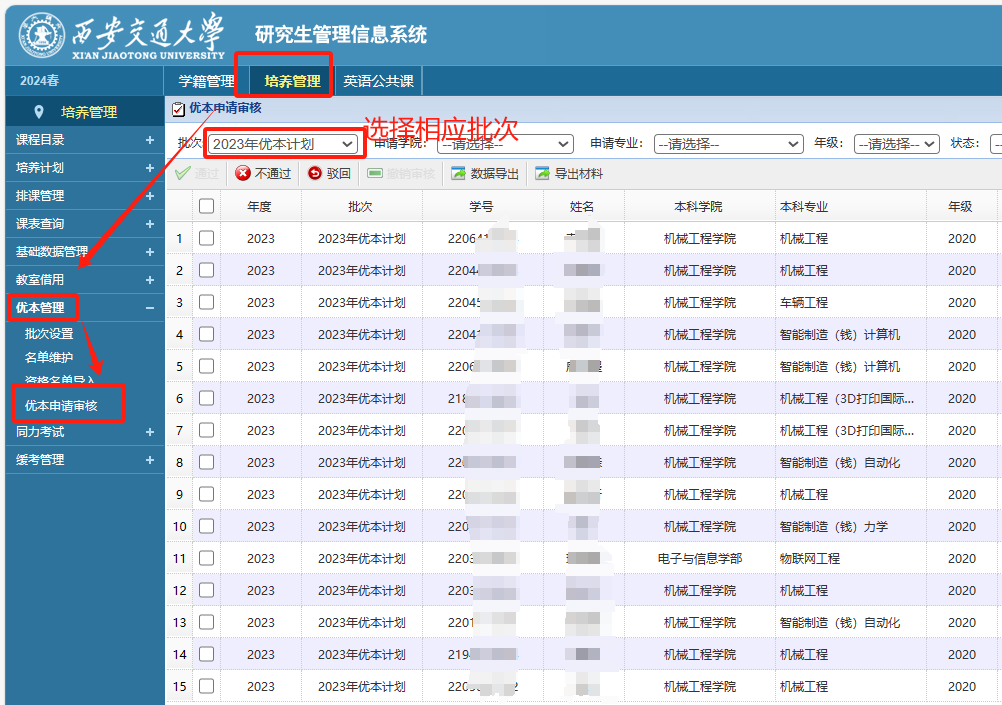This screenshot has height=705, width=1002.
Task: Click the 不通过 button label
Action: point(273,173)
